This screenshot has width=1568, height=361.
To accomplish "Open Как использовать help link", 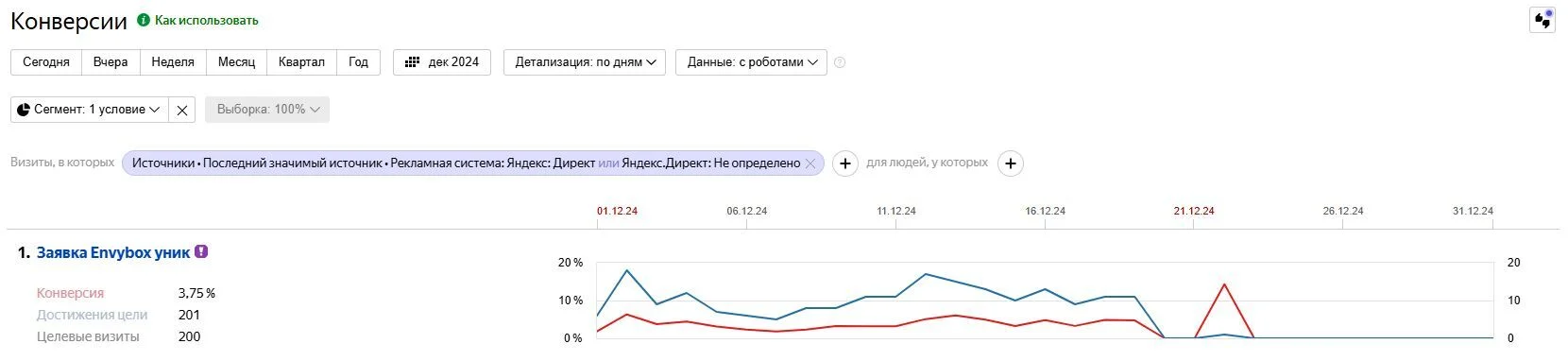I will [x=207, y=20].
